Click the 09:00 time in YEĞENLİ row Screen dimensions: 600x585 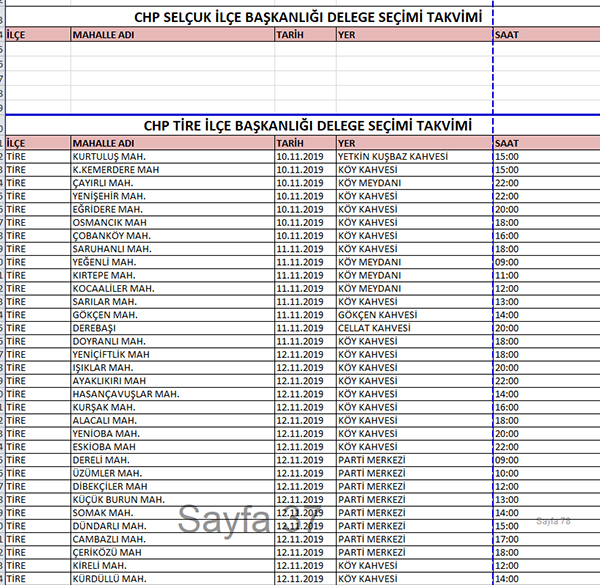546,262
